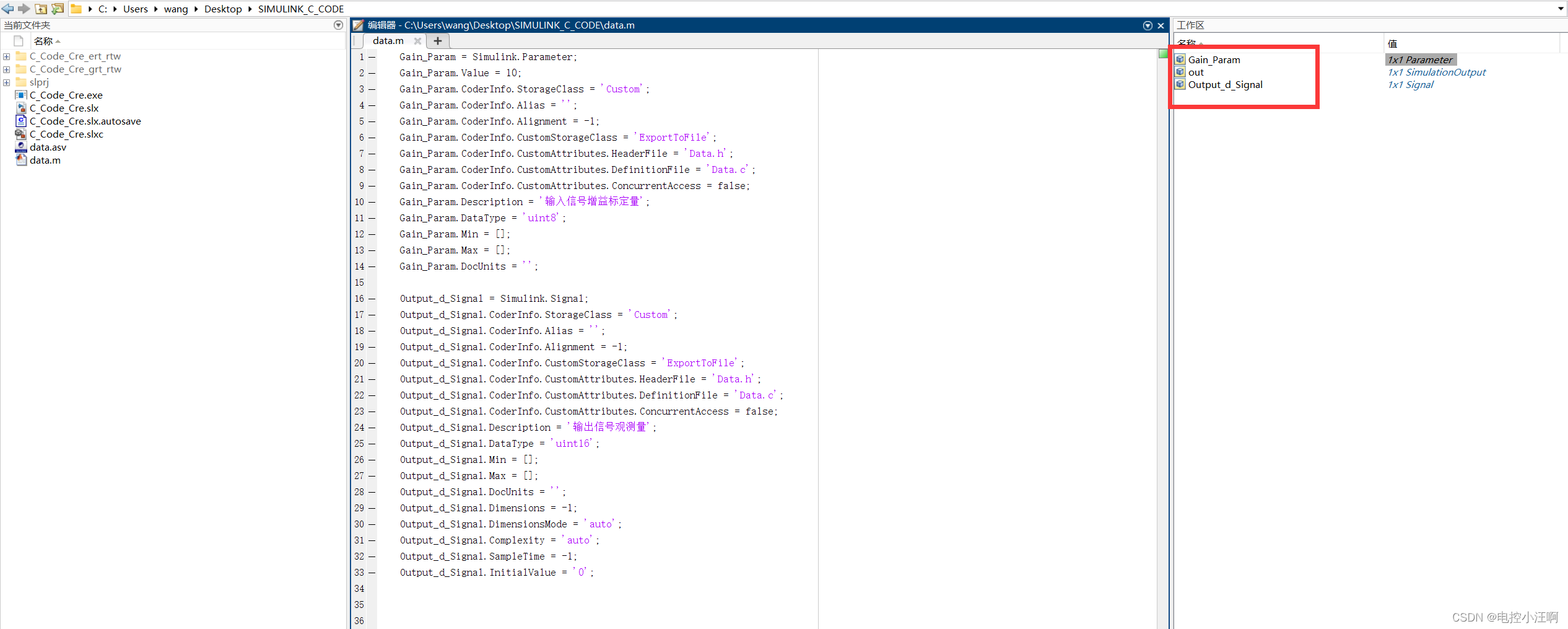Open the 当前文件夹 panel actions dropdown

tap(338, 25)
